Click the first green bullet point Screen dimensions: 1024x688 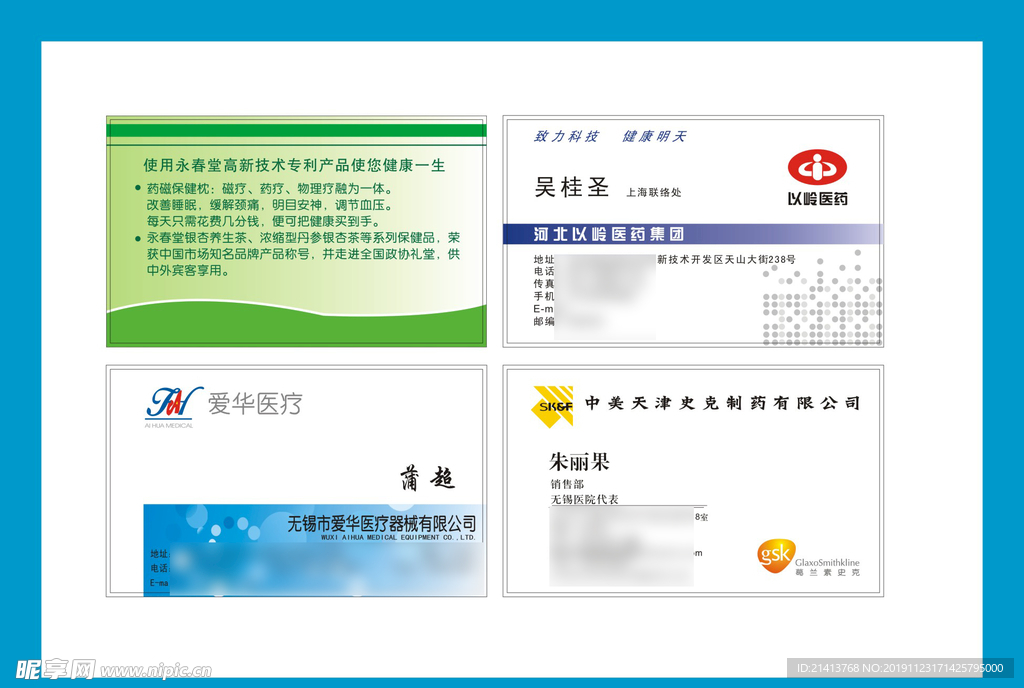[138, 188]
